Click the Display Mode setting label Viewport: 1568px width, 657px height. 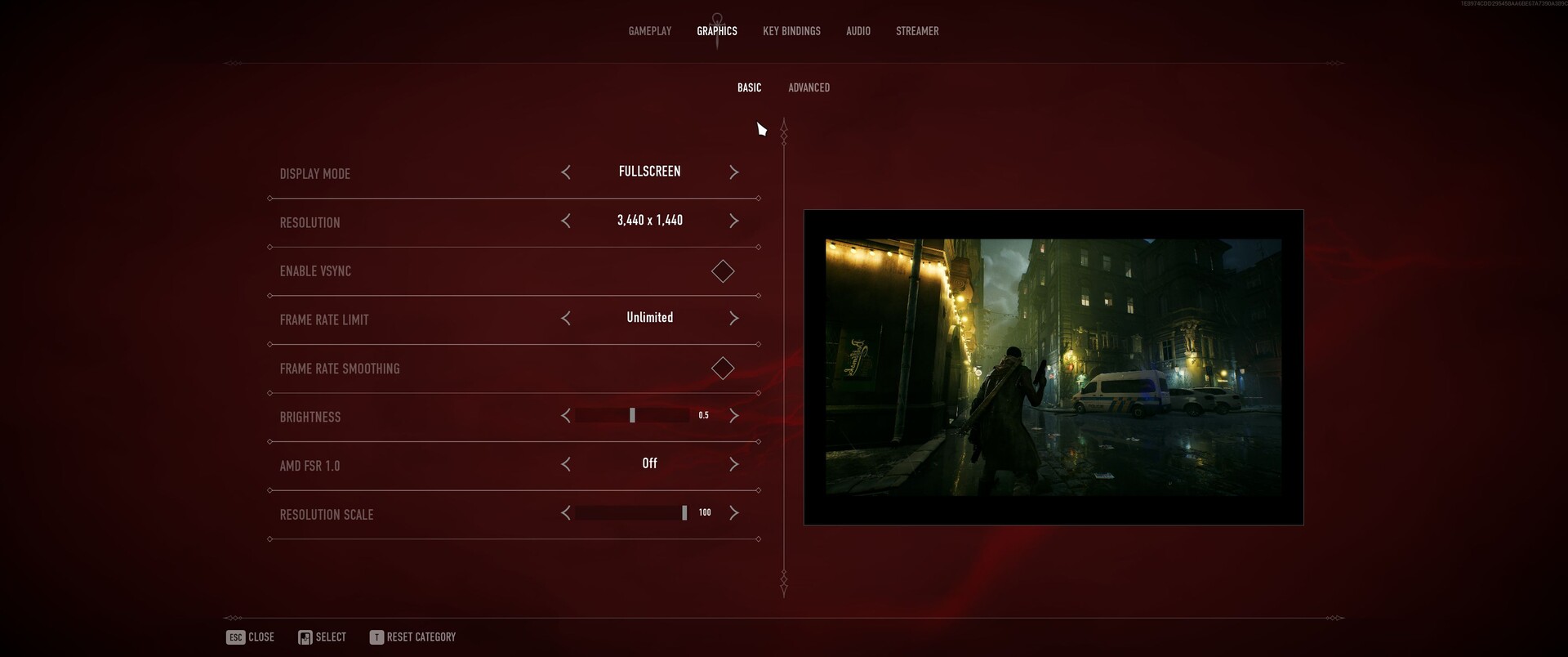click(315, 174)
